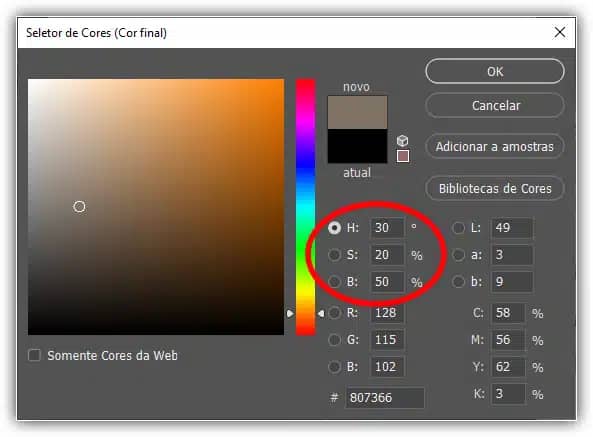
Task: Click Adicionar a amostras button
Action: click(495, 146)
